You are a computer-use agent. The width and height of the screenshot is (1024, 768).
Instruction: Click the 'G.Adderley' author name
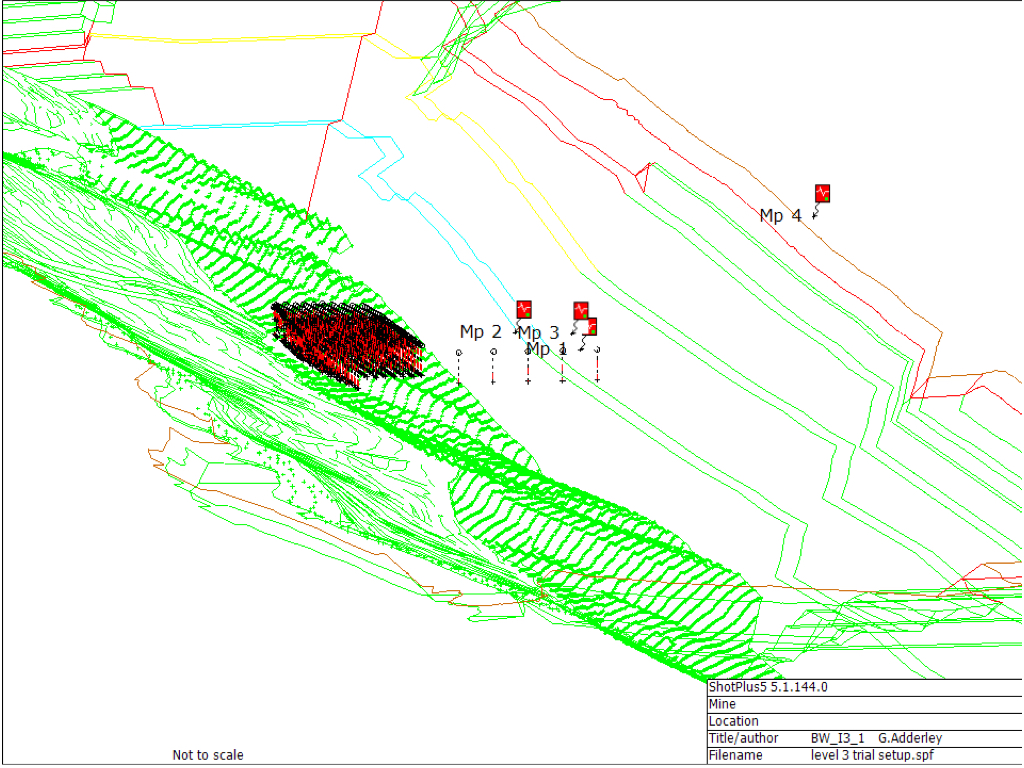[x=910, y=738]
